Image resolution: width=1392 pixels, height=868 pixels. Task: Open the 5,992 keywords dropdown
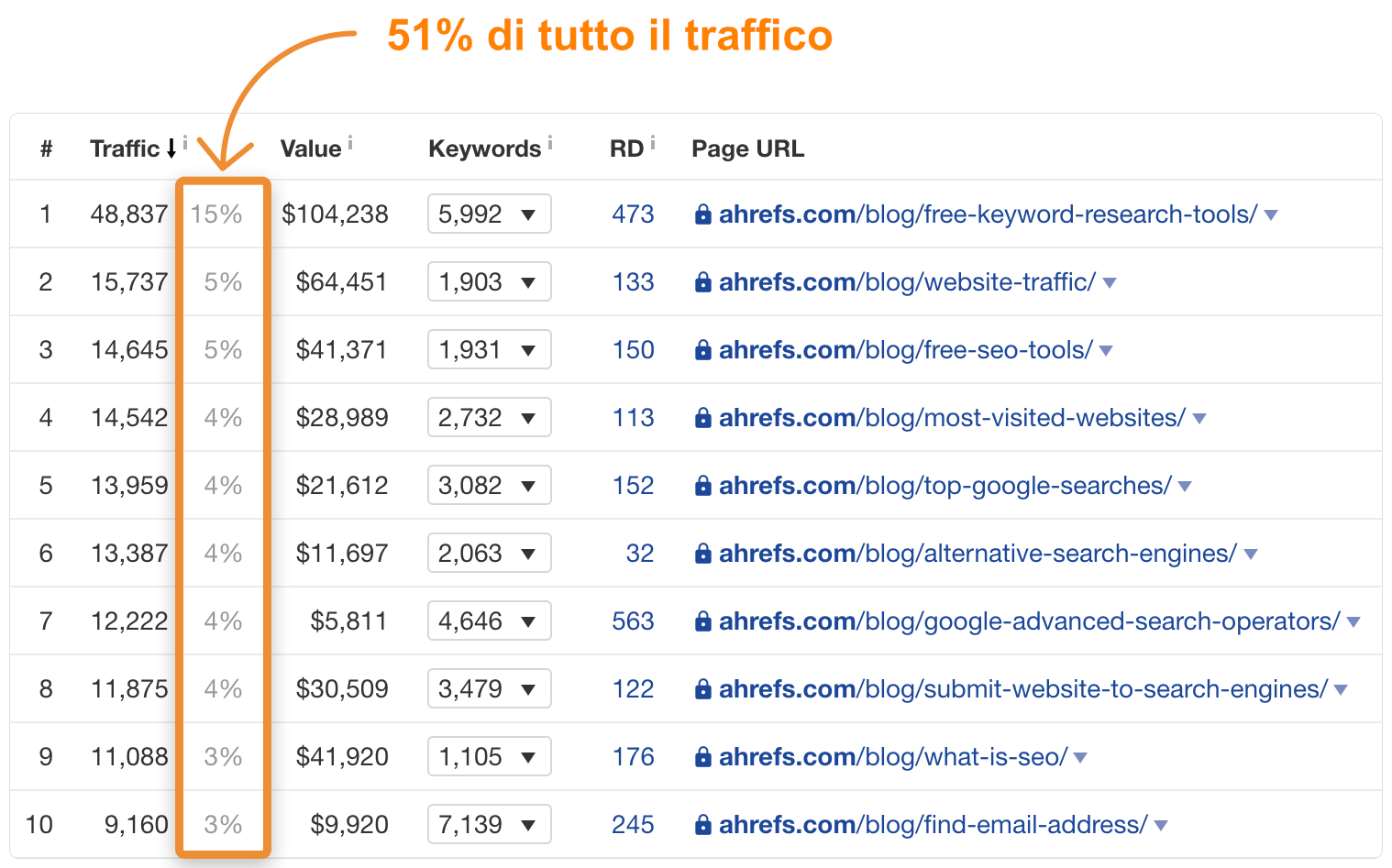pyautogui.click(x=490, y=214)
